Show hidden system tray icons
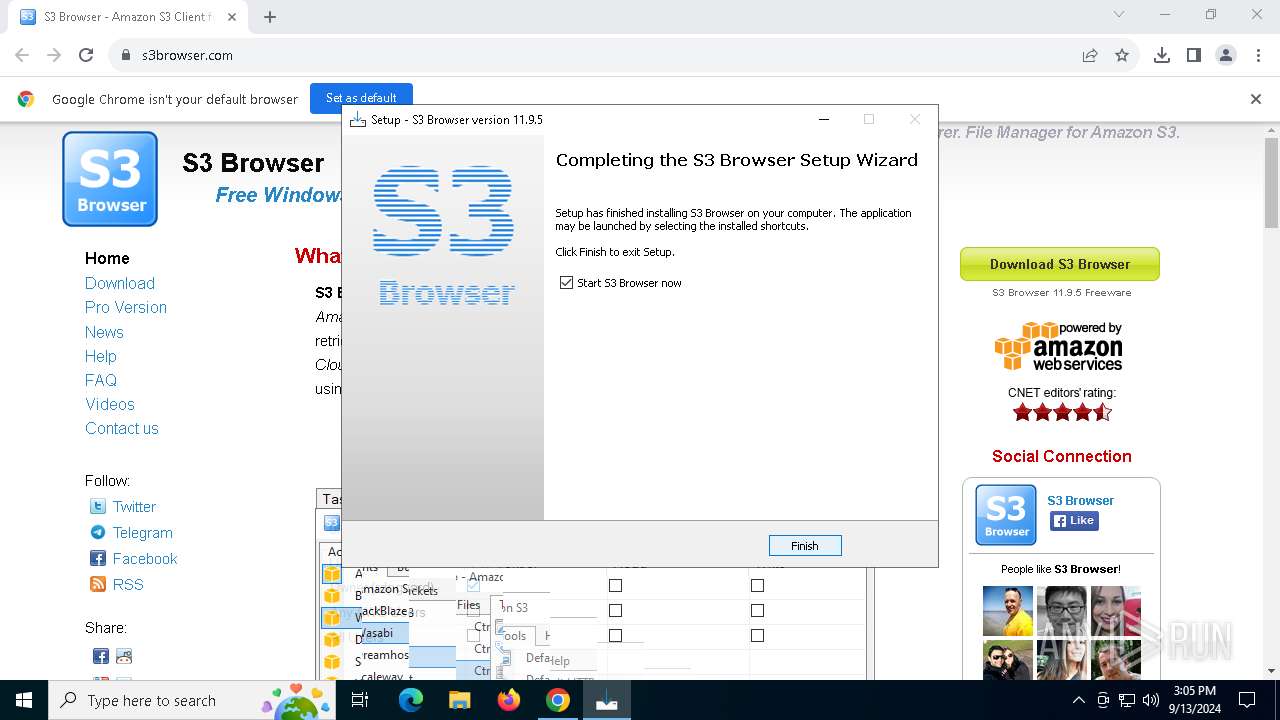Screen dimensions: 1280x720 [1078, 700]
